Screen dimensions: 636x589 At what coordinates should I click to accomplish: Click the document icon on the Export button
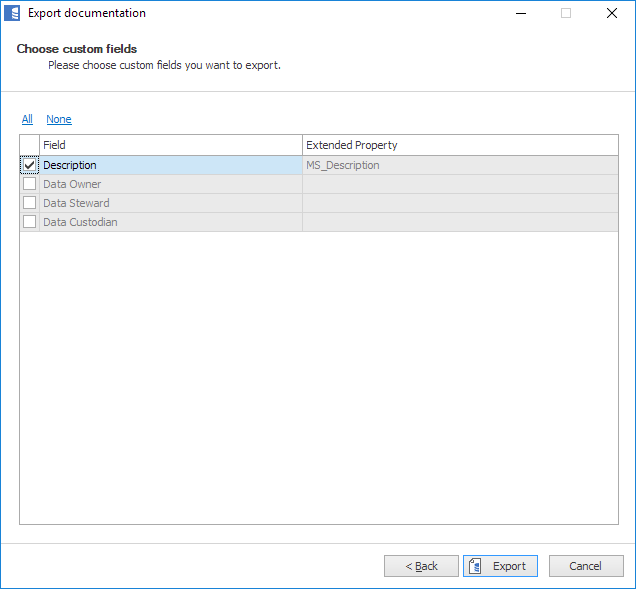pyautogui.click(x=477, y=566)
